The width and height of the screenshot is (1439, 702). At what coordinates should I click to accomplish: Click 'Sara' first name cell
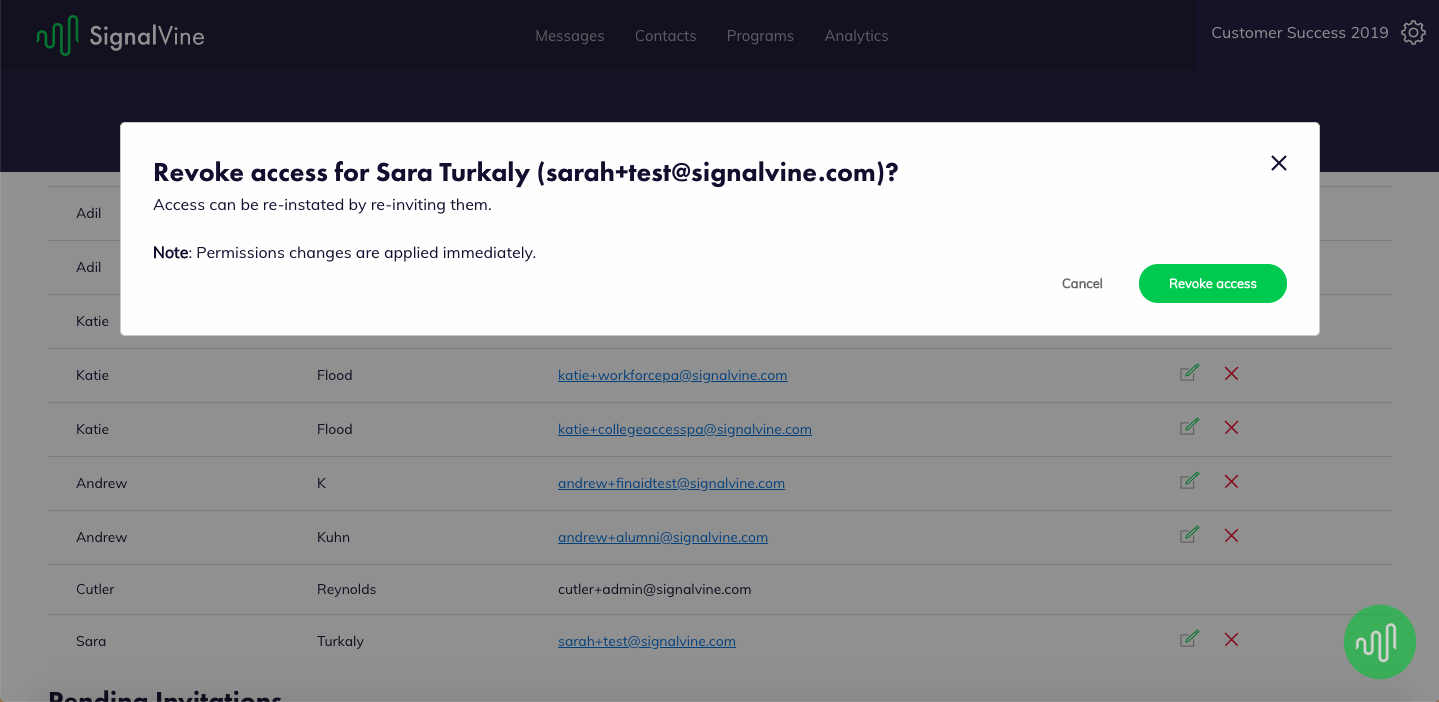91,641
